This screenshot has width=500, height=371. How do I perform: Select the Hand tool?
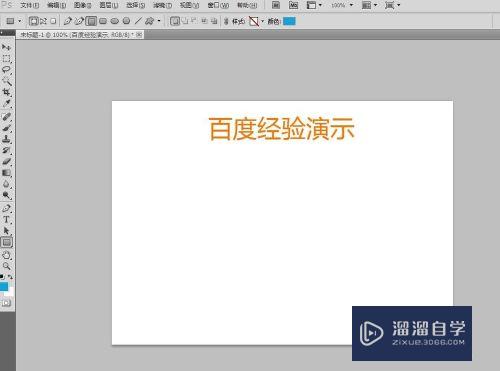(6, 255)
